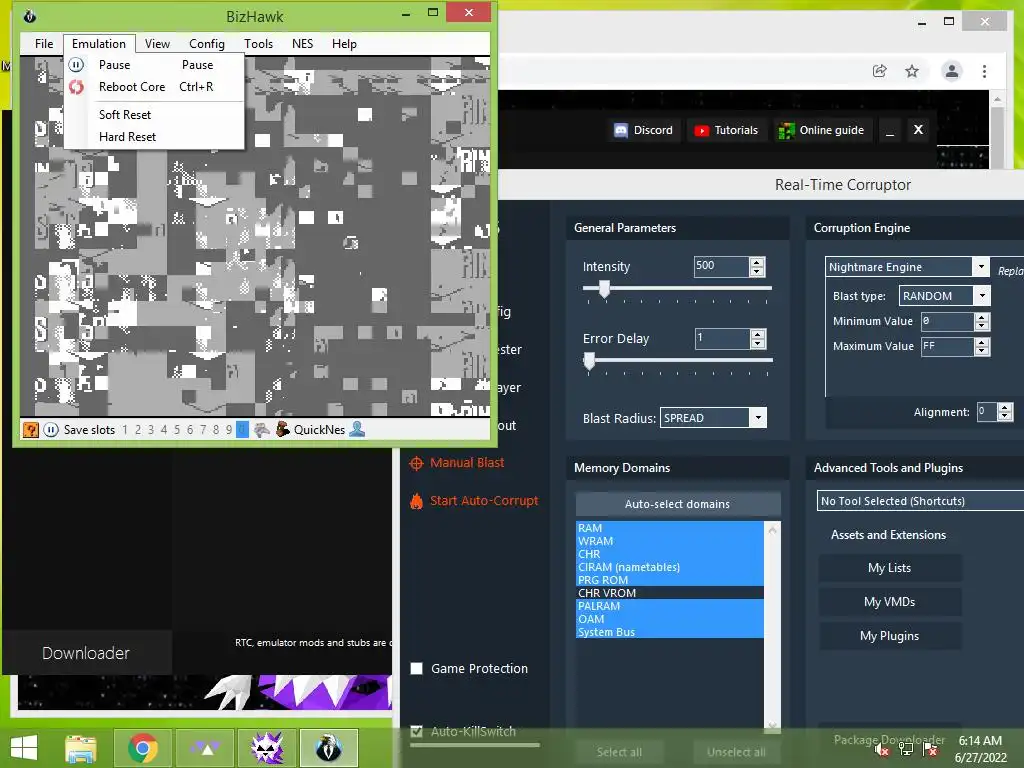Open purple triangles taskbar app
1024x768 pixels.
[205, 748]
